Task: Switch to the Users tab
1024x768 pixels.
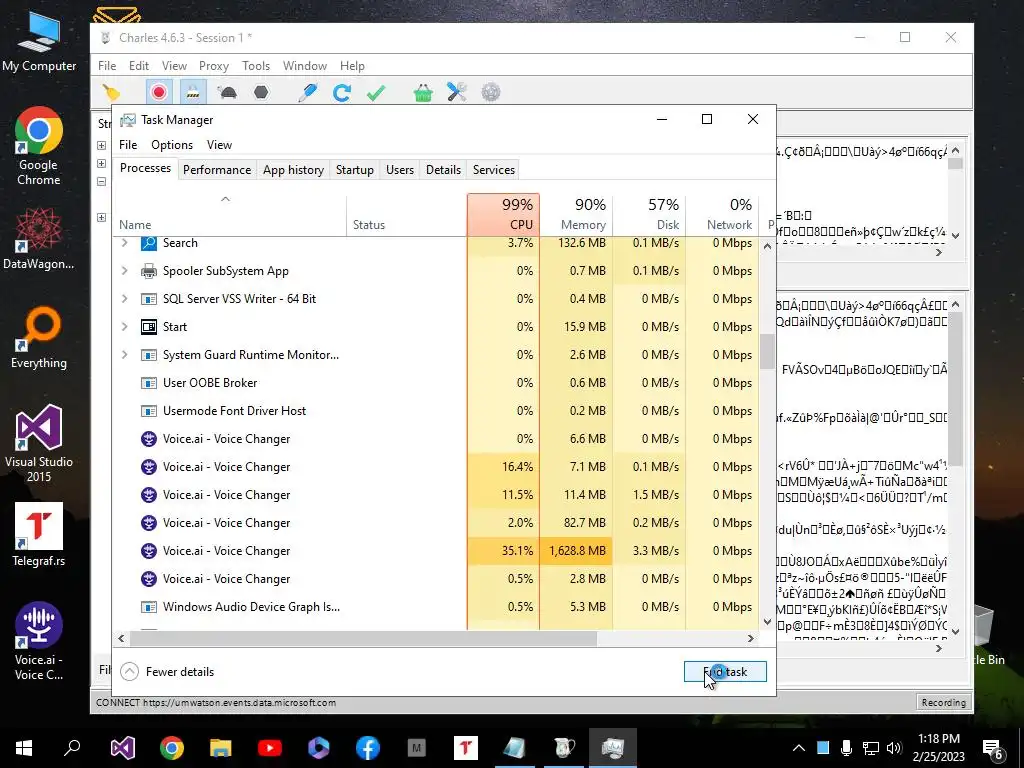Action: pos(400,170)
